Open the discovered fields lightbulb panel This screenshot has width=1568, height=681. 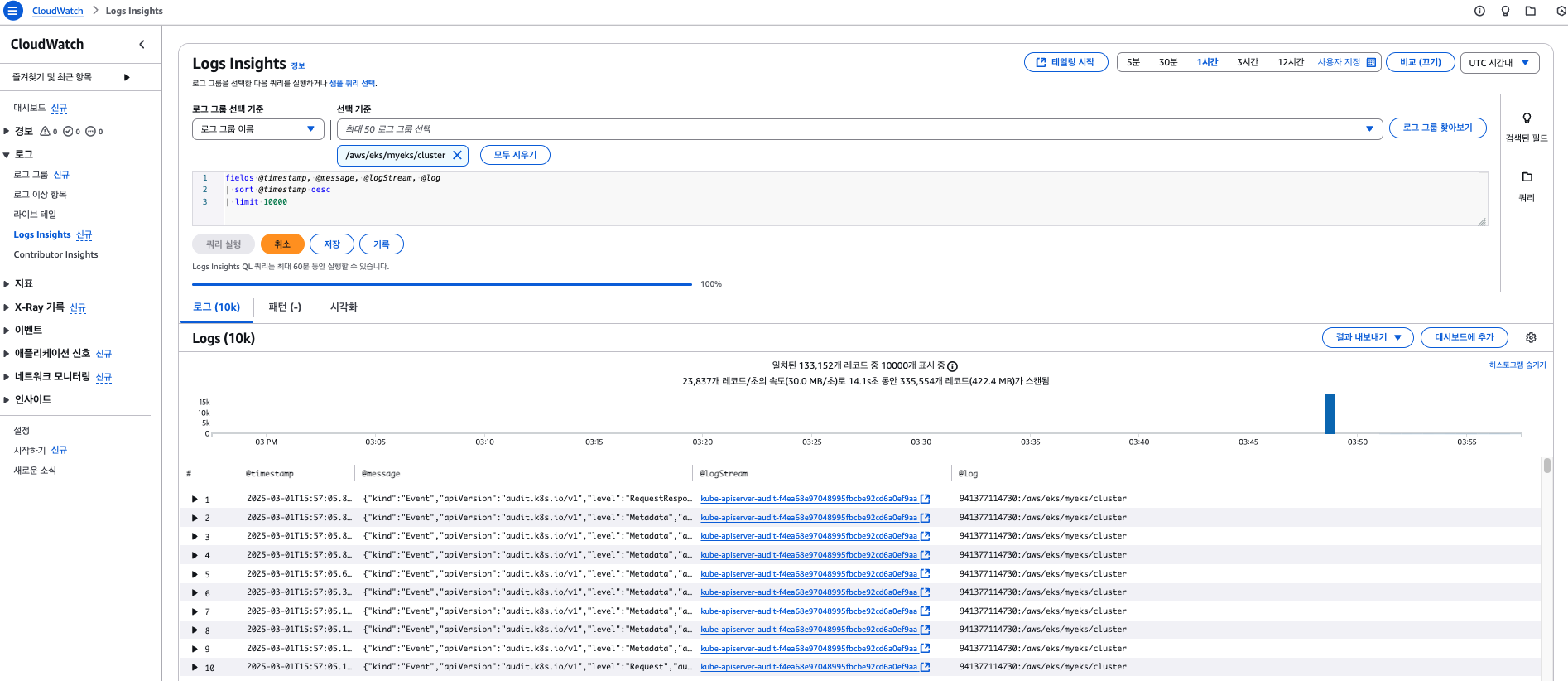1527,118
